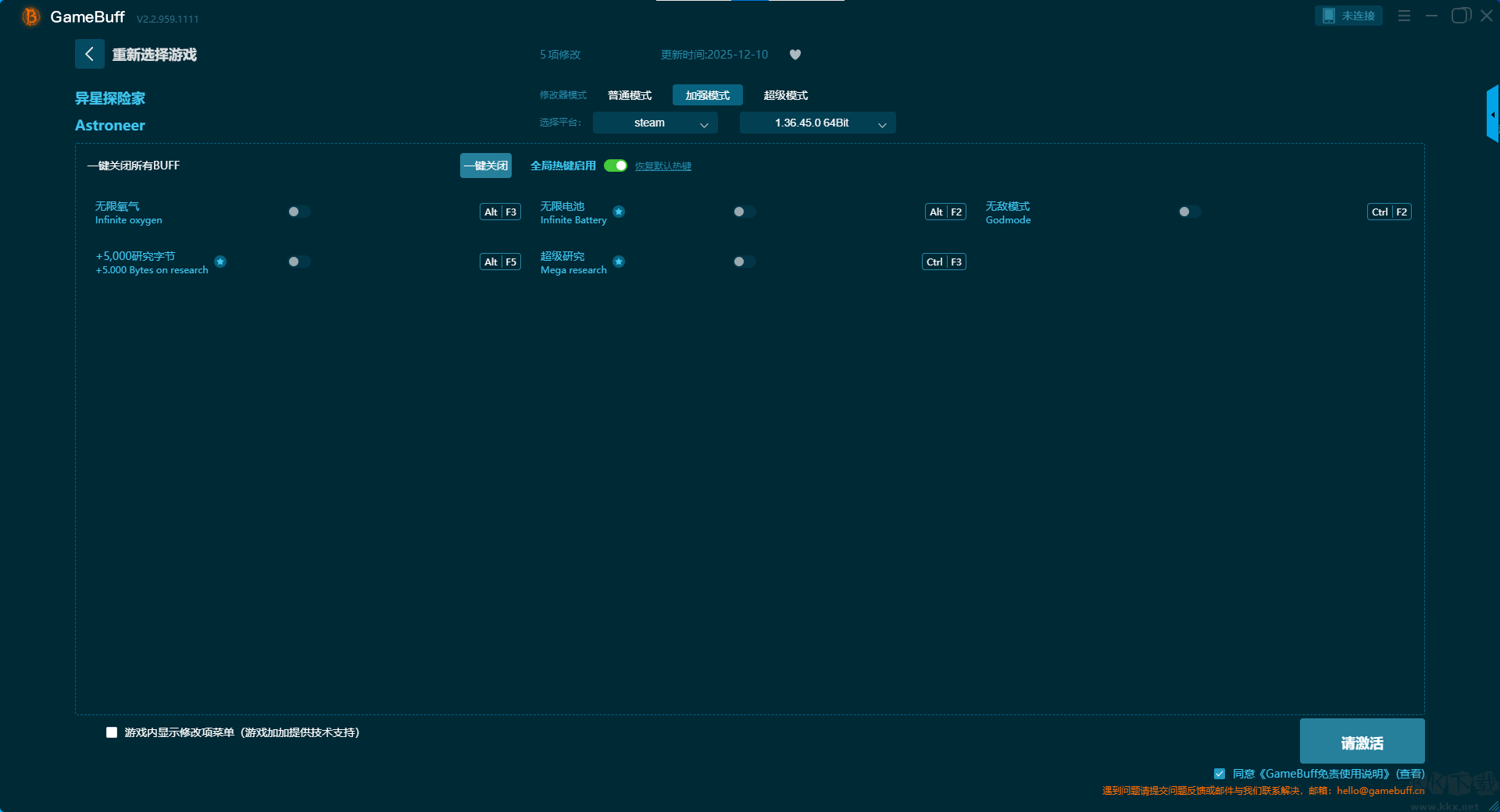1500x812 pixels.
Task: Click the 请激活 activation button
Action: [x=1362, y=741]
